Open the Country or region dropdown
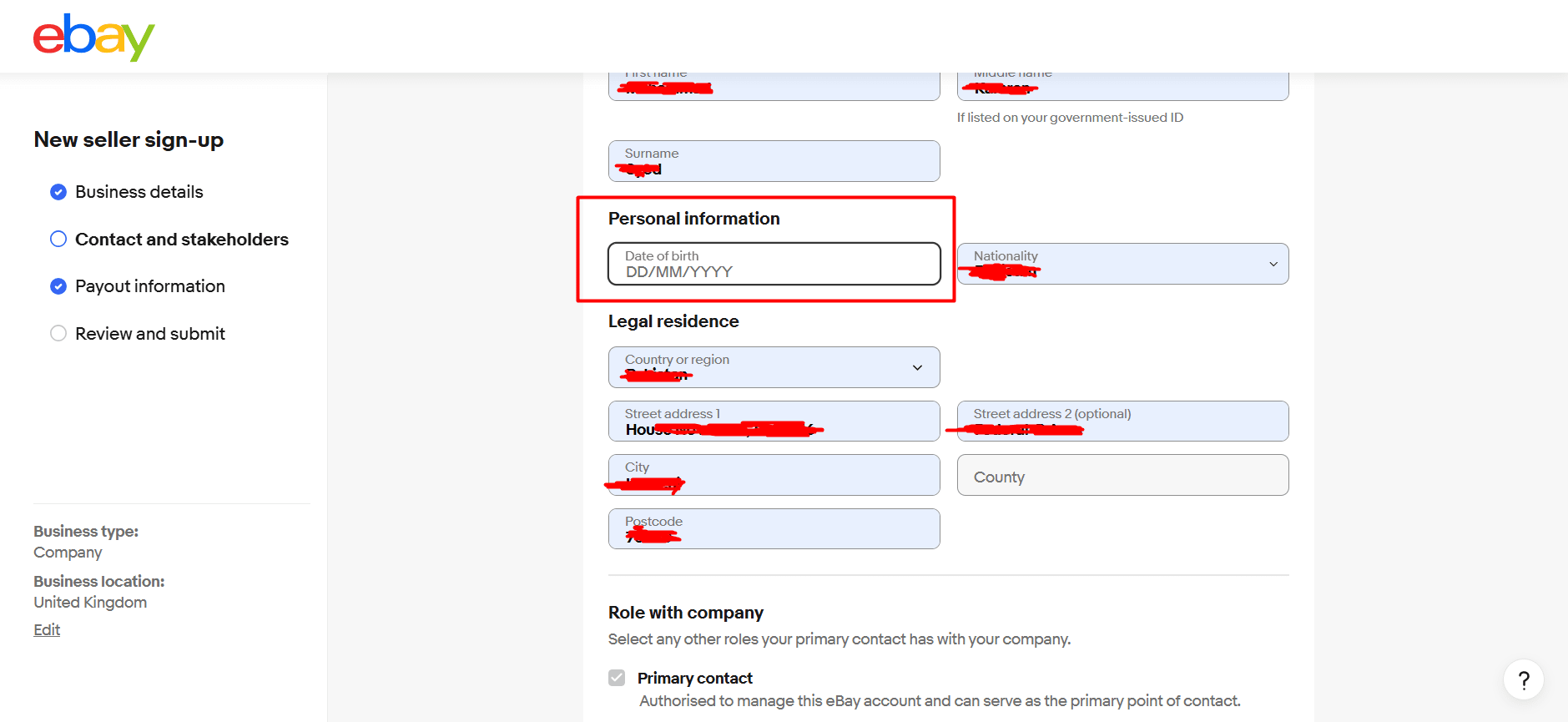This screenshot has width=1568, height=722. click(x=774, y=367)
